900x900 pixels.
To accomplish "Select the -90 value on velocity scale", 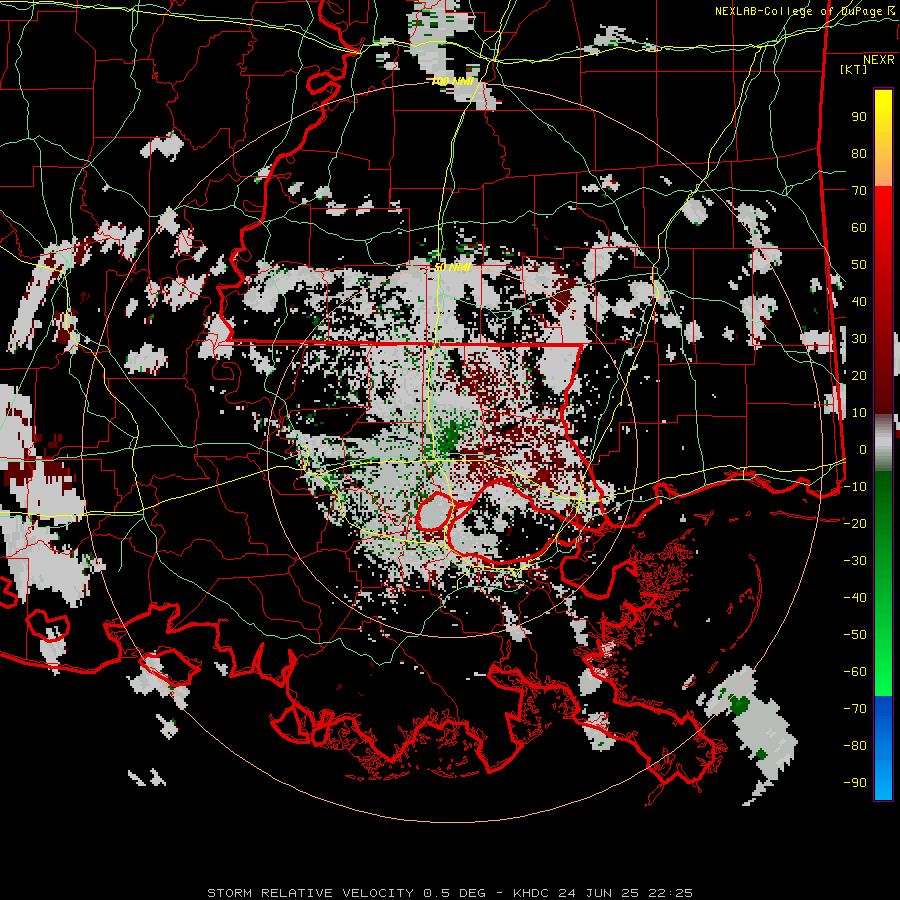I will 855,783.
